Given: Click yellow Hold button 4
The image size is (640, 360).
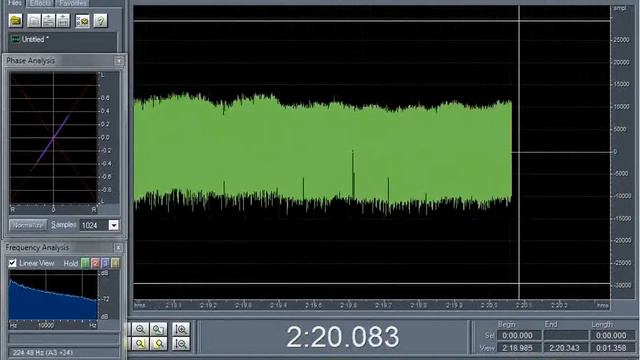Looking at the screenshot, I should click(116, 263).
